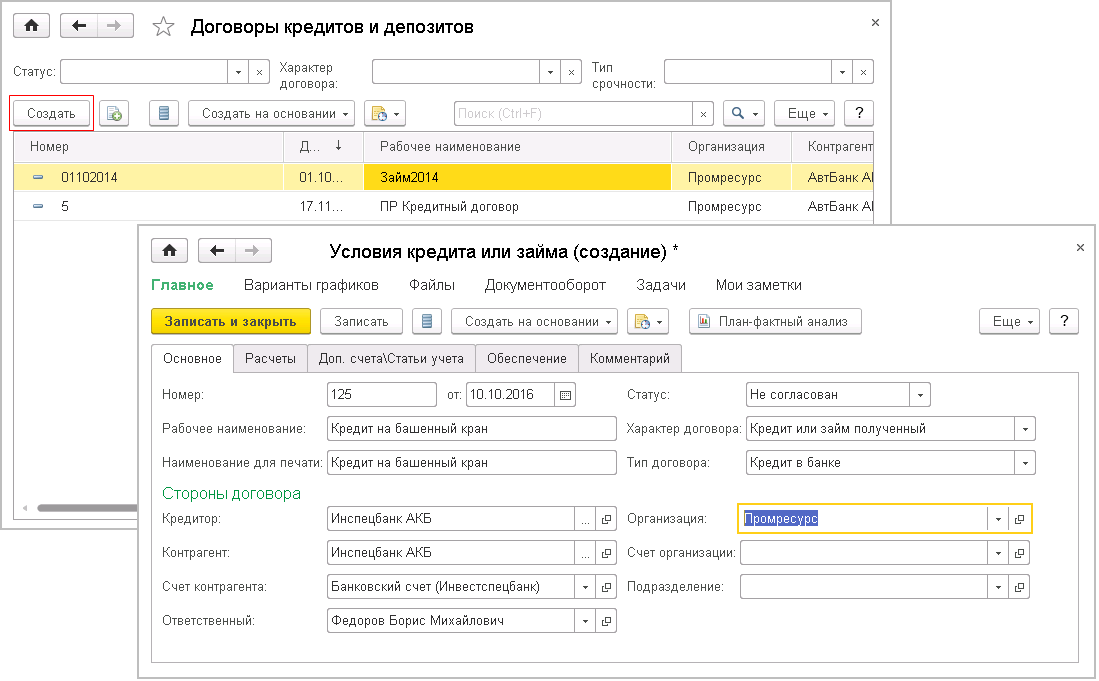Switch to the Расчеты tab

[x=270, y=359]
